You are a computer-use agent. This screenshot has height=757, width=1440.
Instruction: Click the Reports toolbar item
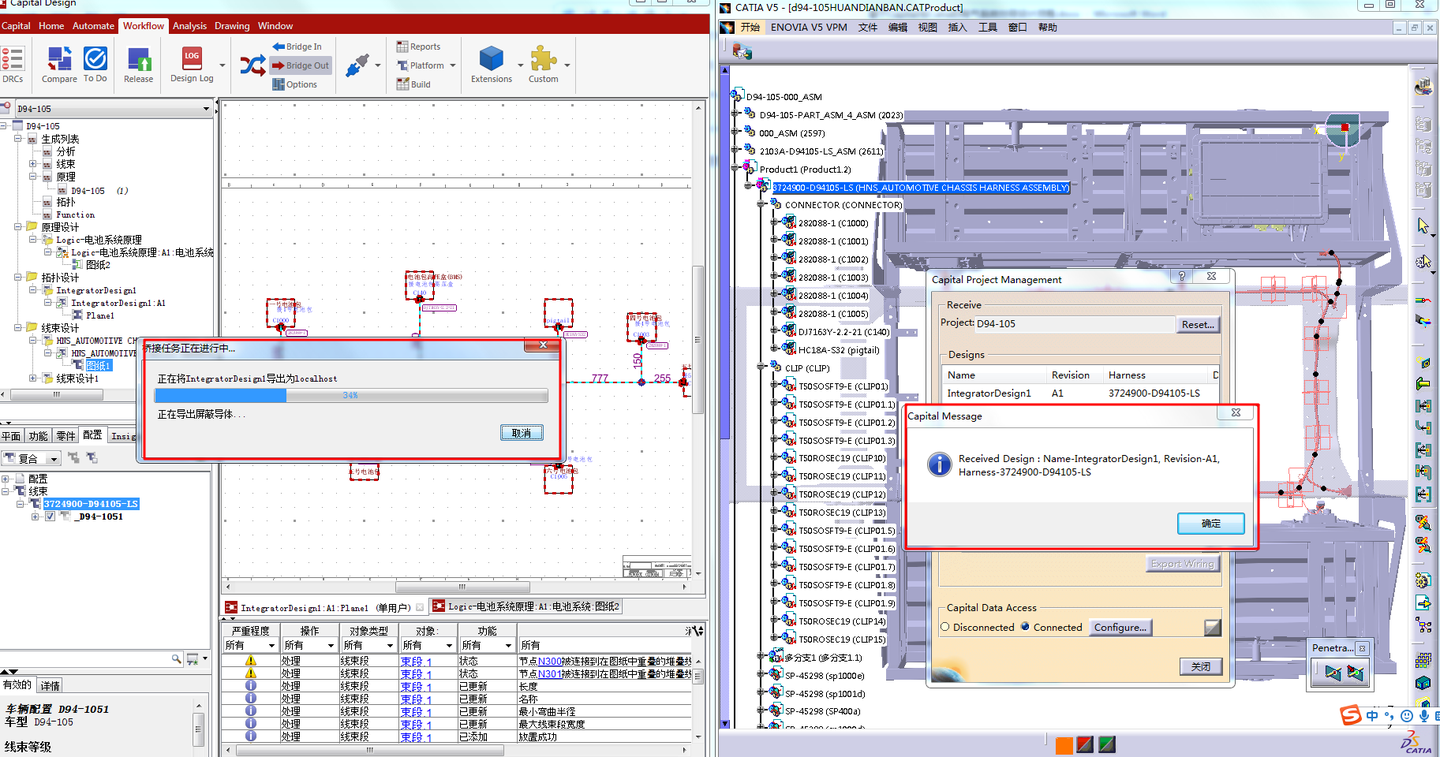point(418,46)
